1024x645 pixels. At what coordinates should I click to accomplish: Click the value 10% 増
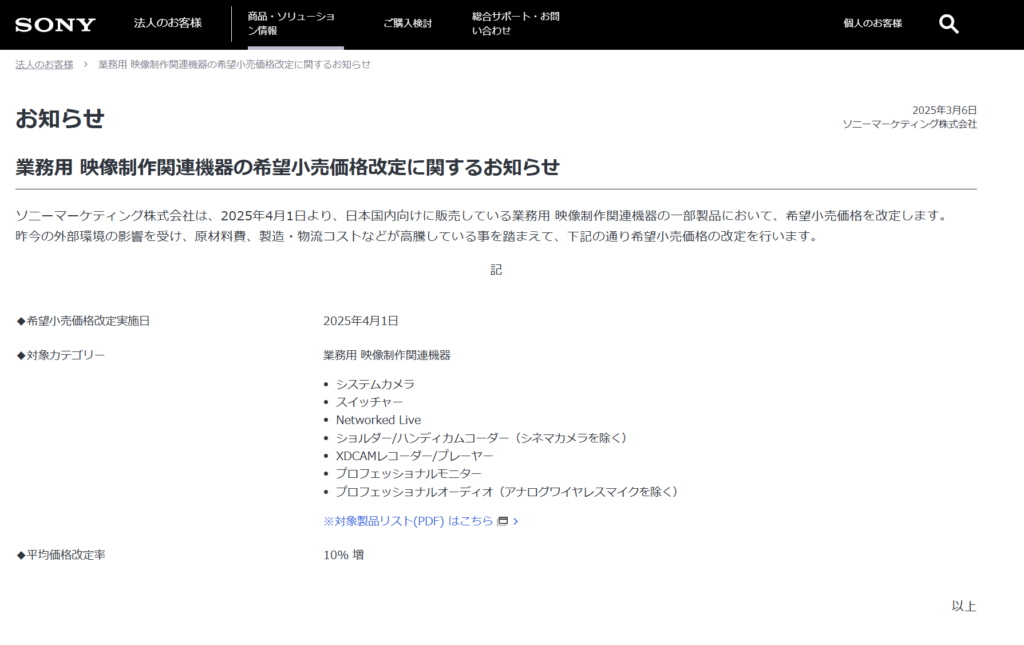tap(344, 555)
